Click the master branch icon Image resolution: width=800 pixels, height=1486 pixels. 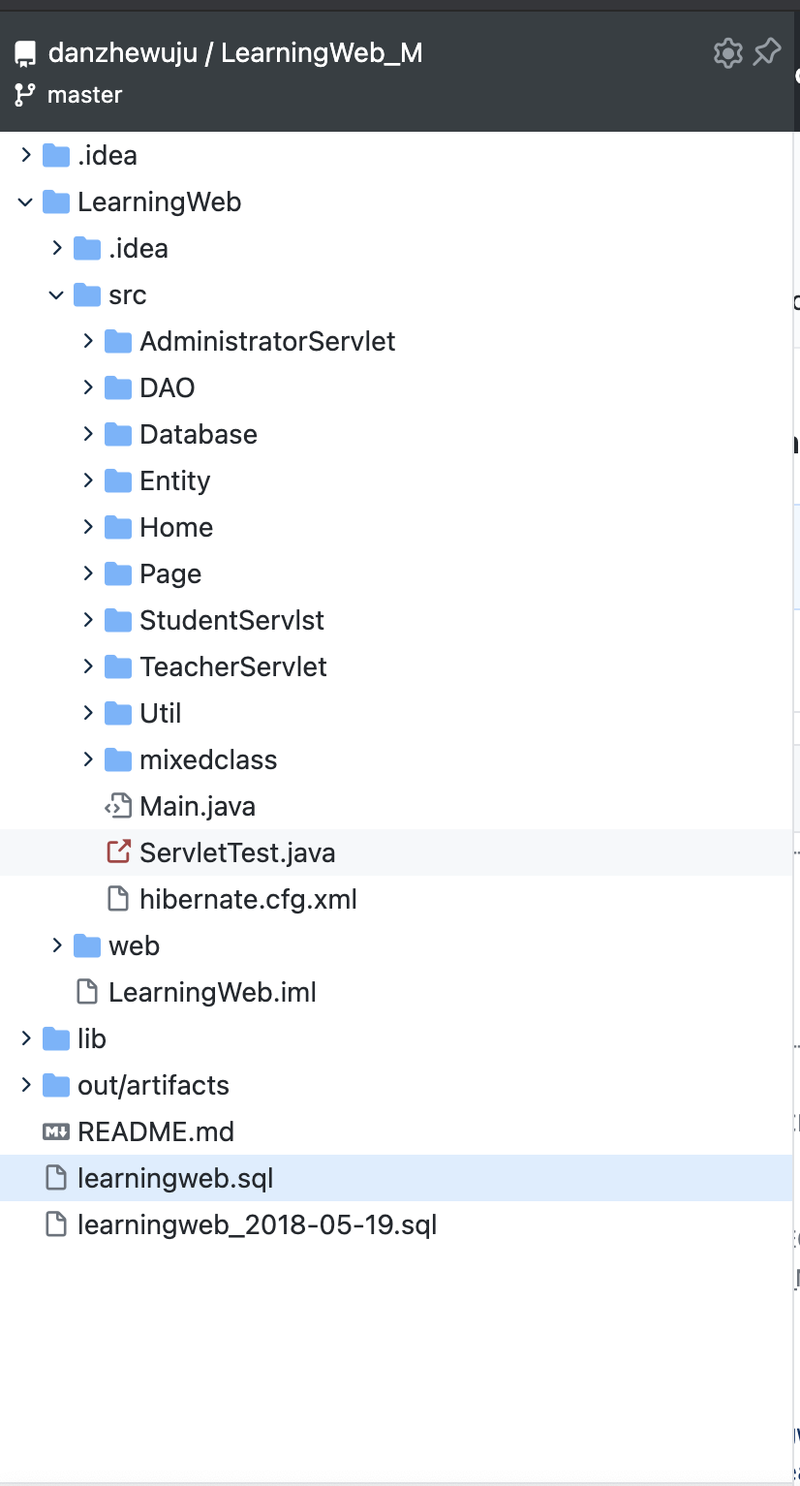[x=25, y=96]
